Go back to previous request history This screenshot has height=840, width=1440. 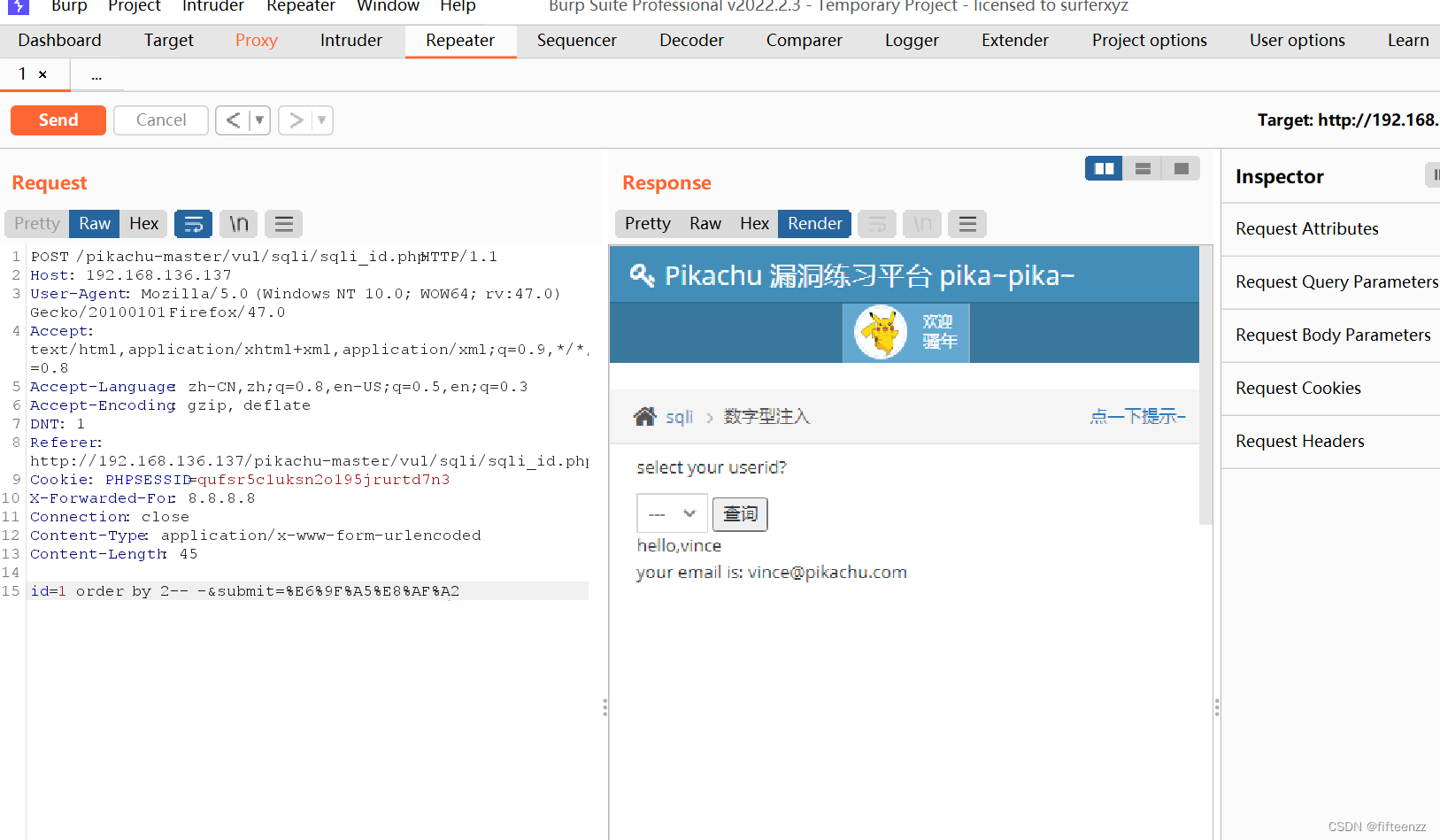[233, 120]
